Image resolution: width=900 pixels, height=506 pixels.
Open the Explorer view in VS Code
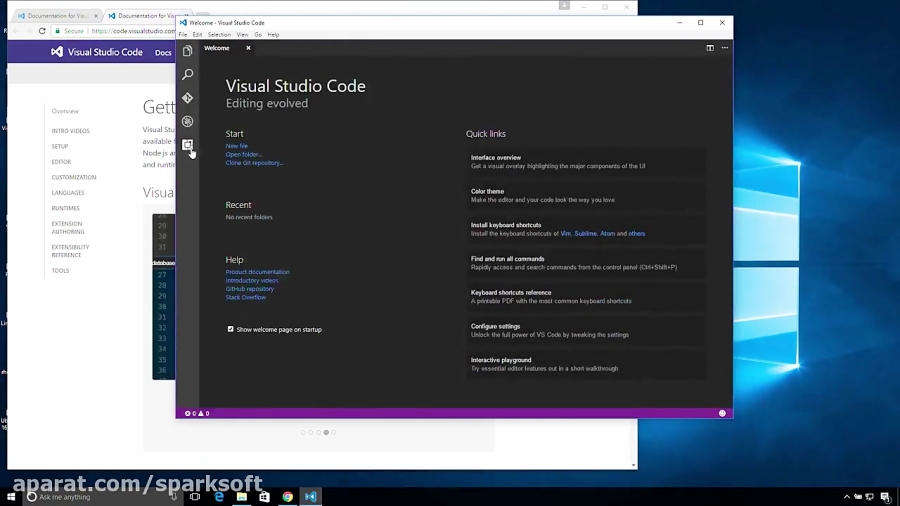[x=188, y=51]
